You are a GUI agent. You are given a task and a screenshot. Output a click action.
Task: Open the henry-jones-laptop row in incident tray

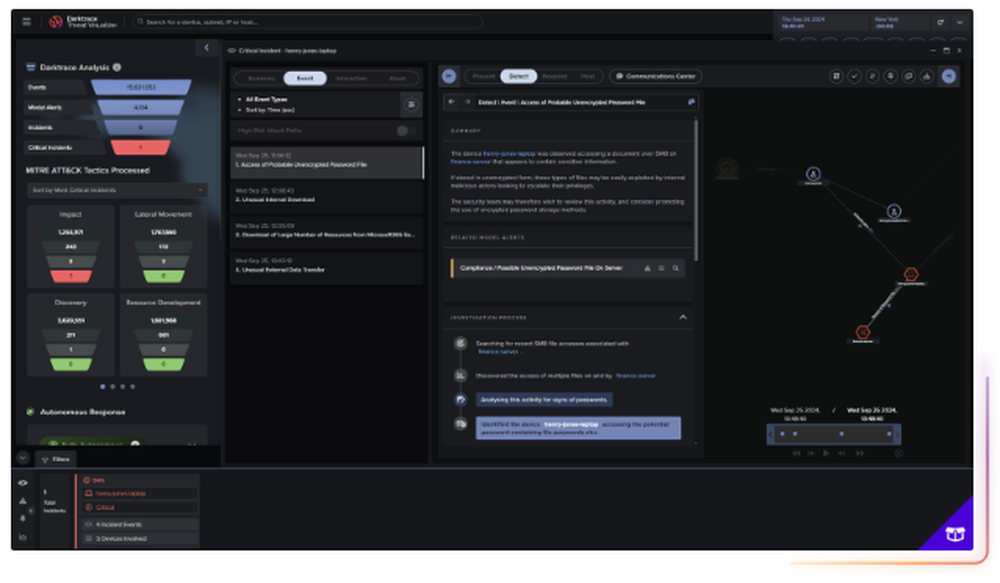pos(140,494)
